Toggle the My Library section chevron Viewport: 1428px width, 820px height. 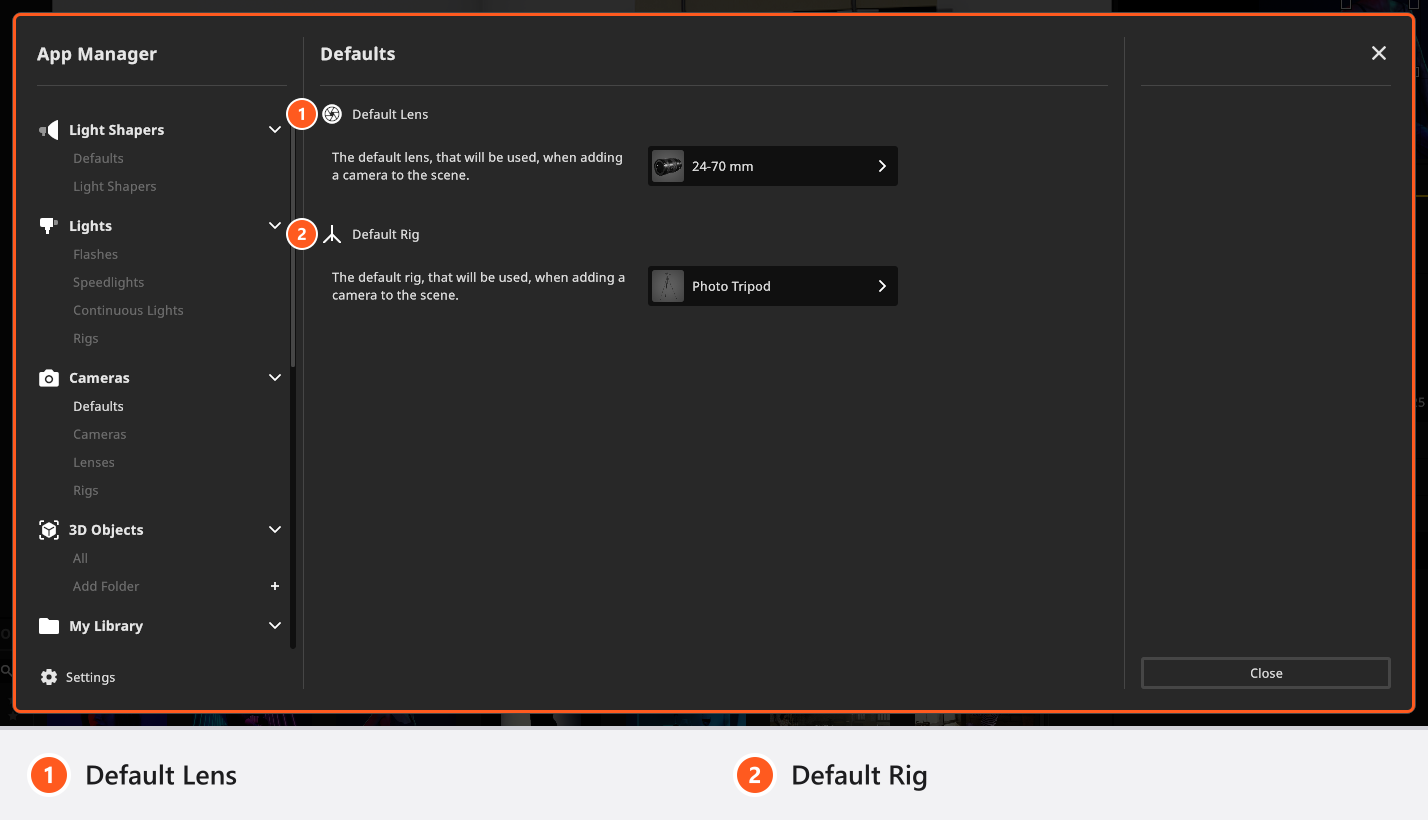275,626
